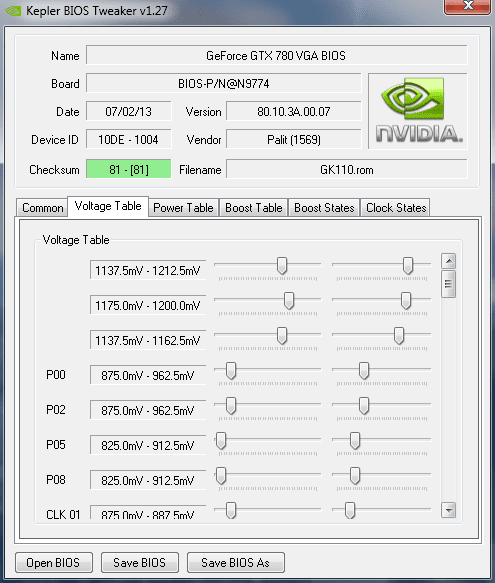Viewport: 495px width, 583px height.
Task: Click the CLK 01 label
Action: [x=63, y=514]
